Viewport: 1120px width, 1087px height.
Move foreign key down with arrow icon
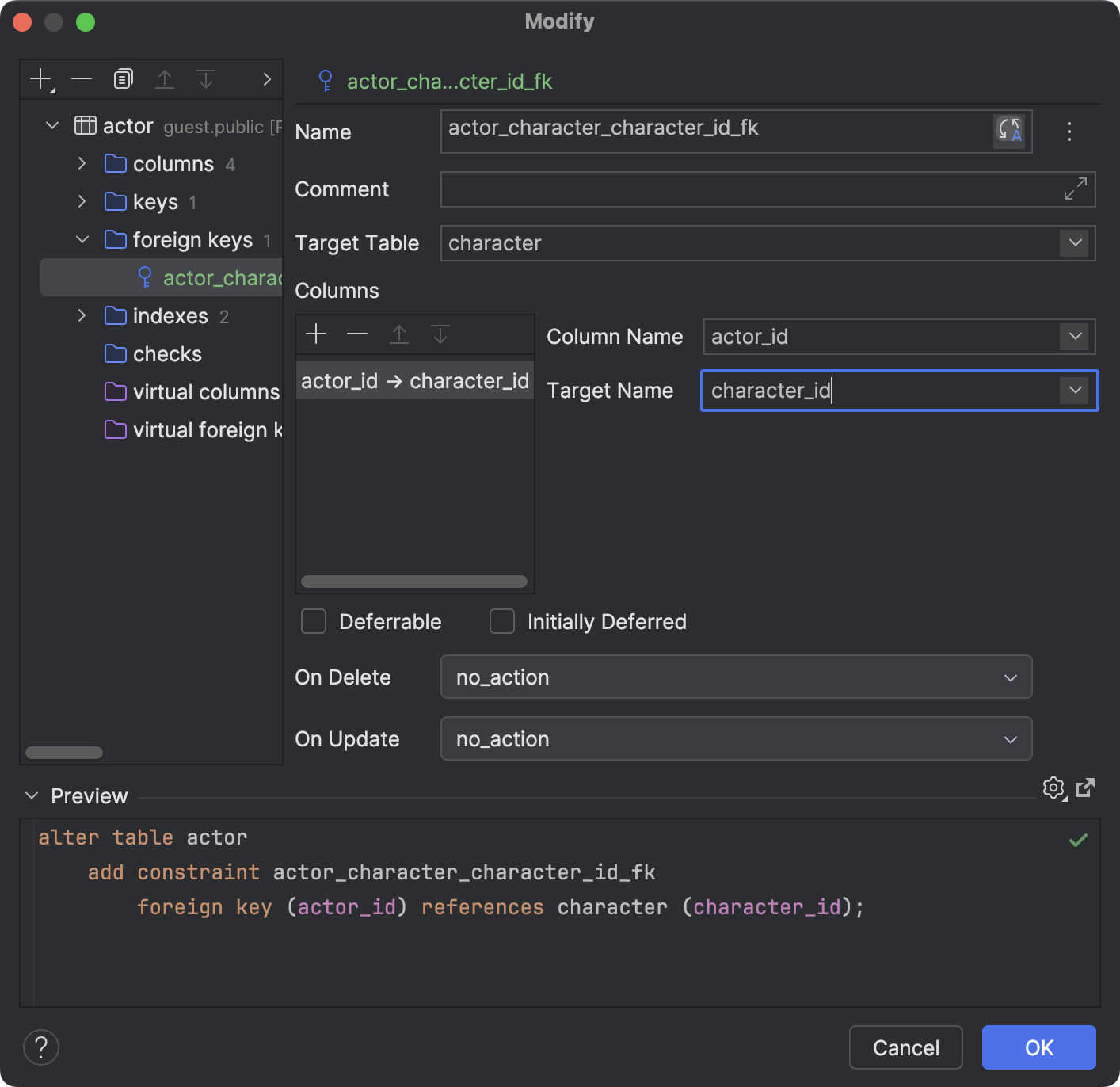click(x=206, y=78)
